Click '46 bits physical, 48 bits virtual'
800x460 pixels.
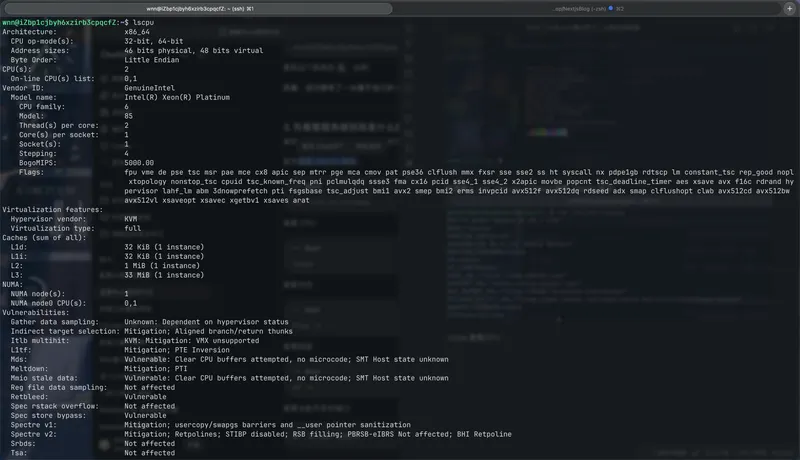tap(194, 50)
